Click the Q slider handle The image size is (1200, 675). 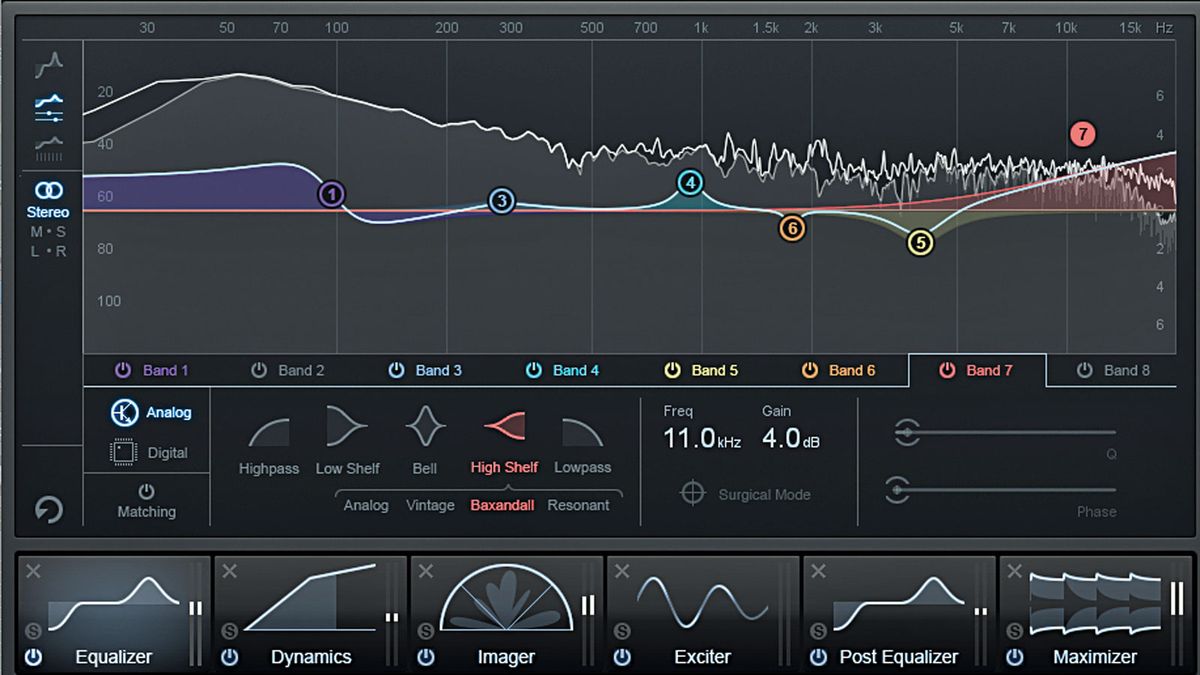(x=907, y=432)
